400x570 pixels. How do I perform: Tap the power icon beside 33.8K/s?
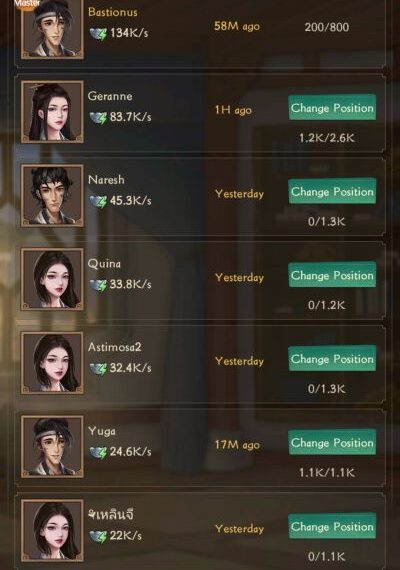pyautogui.click(x=98, y=285)
